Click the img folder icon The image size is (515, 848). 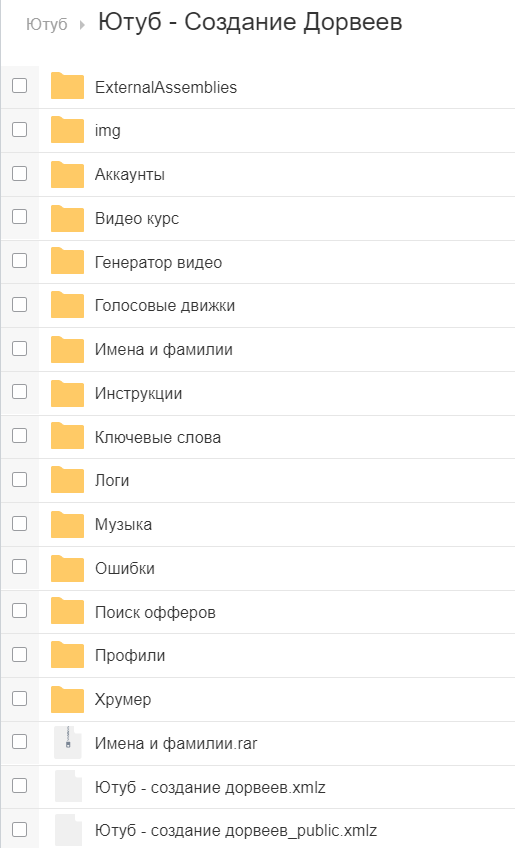click(67, 130)
